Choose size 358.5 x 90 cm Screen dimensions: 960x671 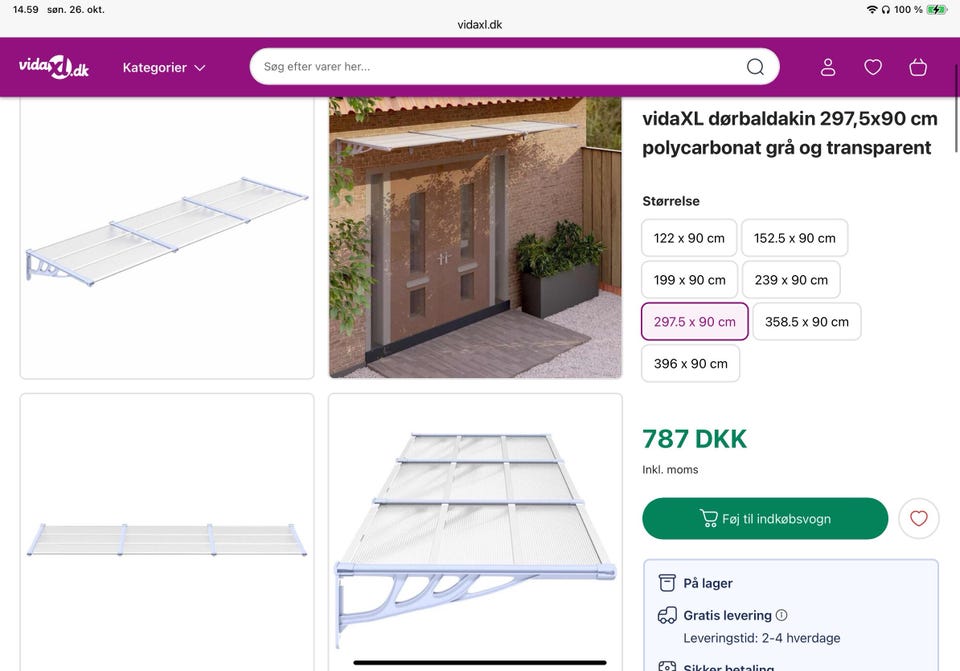pos(806,321)
